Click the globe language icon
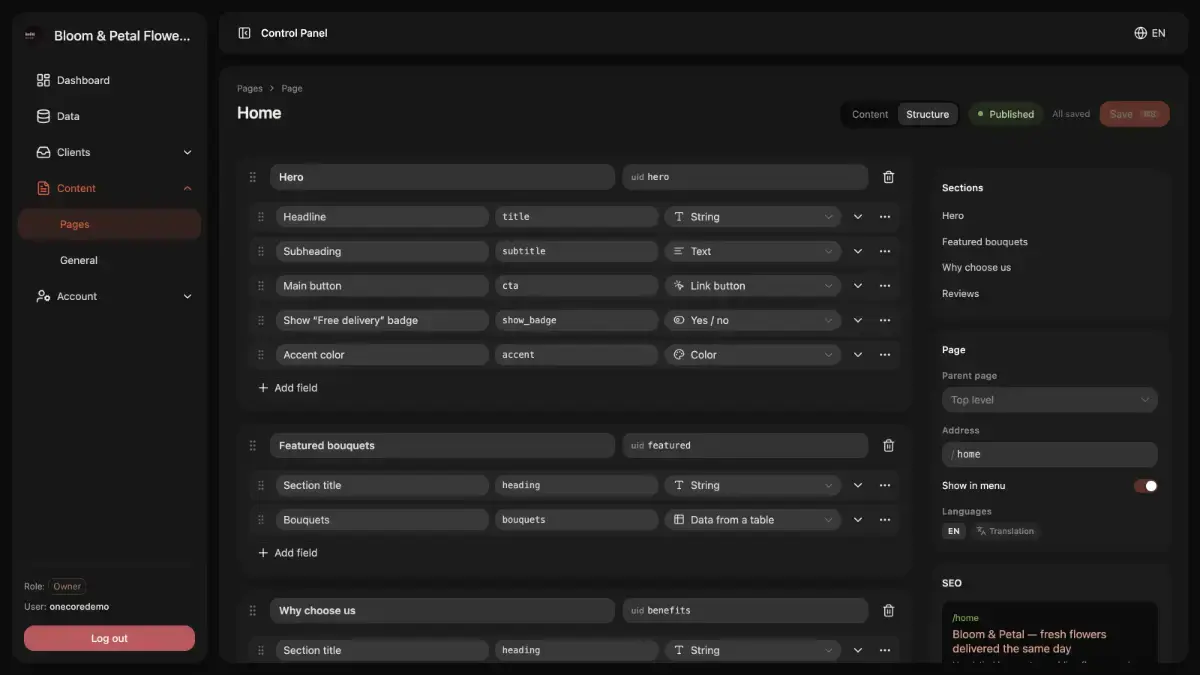 (x=1140, y=33)
